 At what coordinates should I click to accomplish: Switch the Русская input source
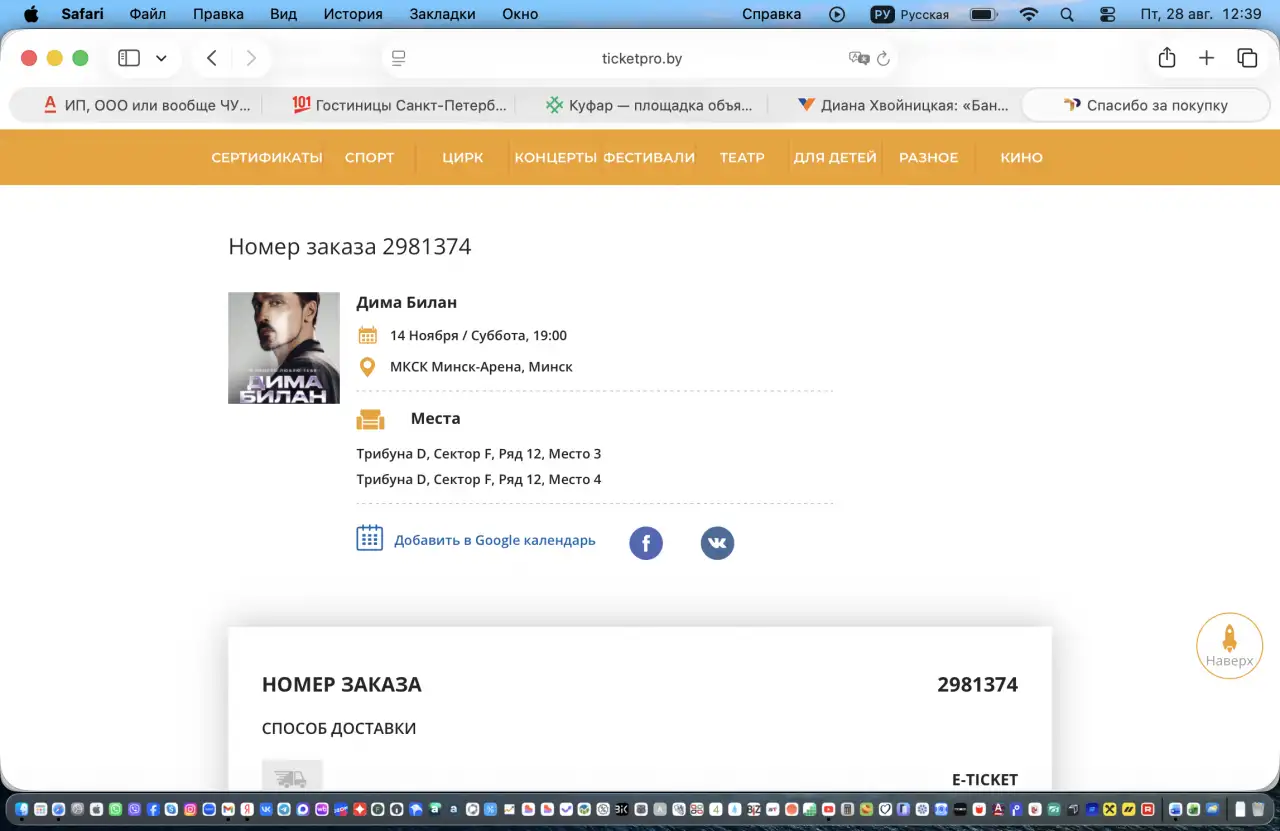pos(910,14)
